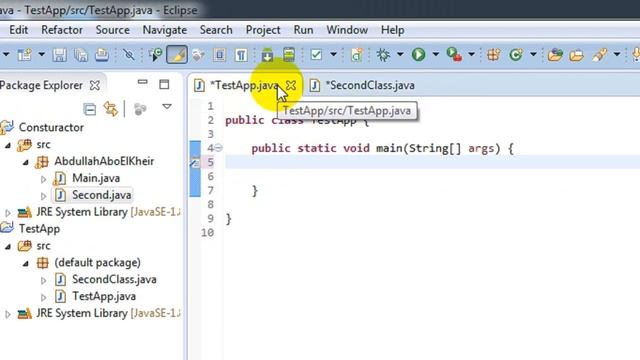Click the Next Annotation down-arrow icon
Viewport: 640px width, 360px height.
[267, 55]
